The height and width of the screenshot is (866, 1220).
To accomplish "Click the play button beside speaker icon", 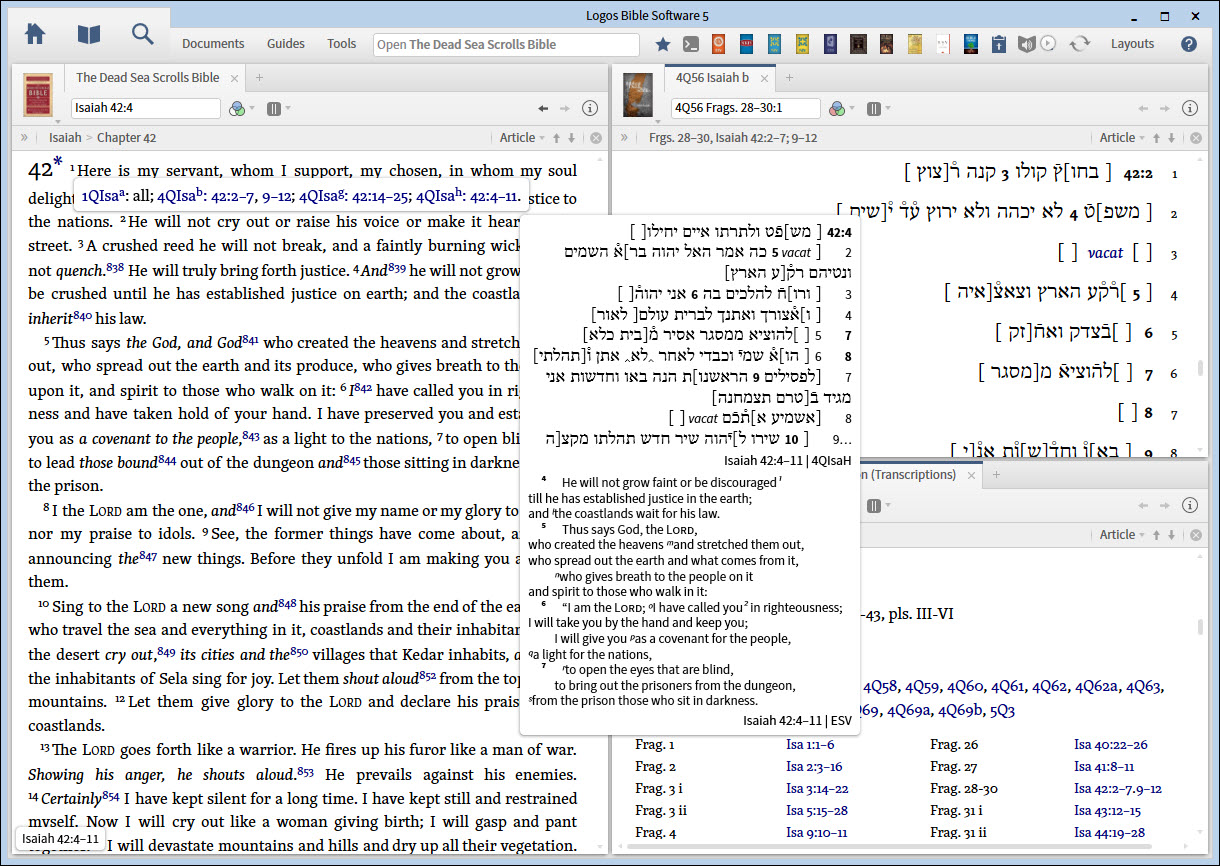I will pyautogui.click(x=1047, y=44).
